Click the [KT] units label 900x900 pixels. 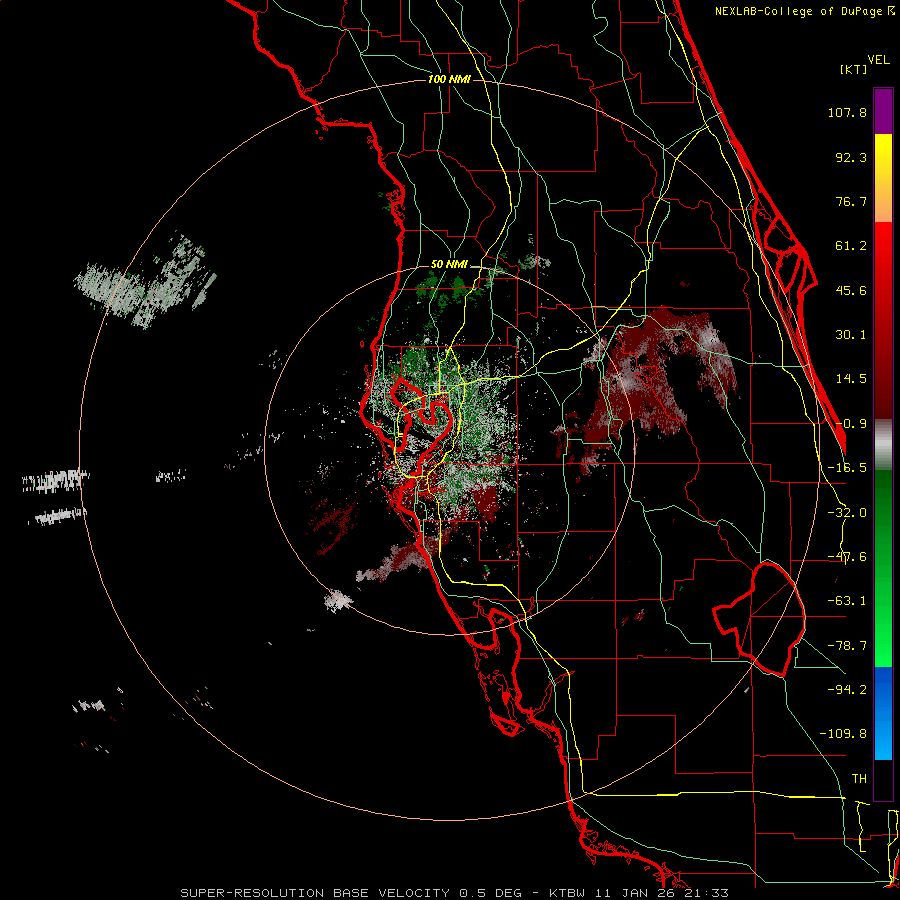(854, 69)
